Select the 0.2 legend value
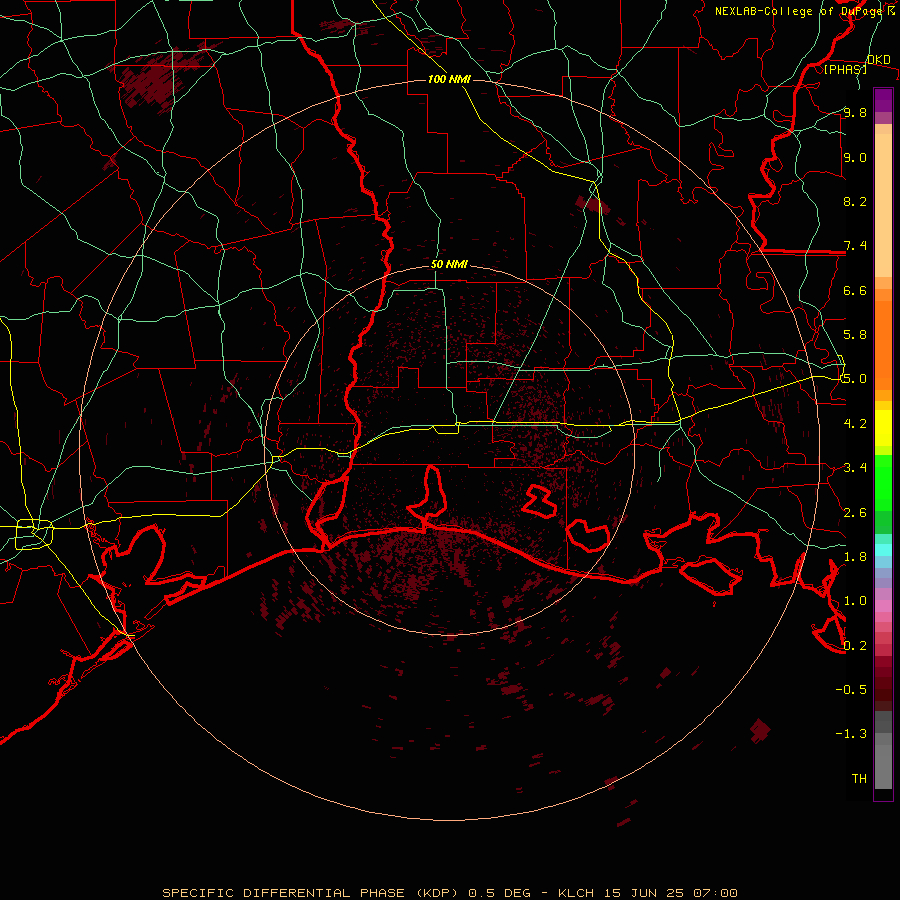Viewport: 900px width, 900px height. [855, 646]
